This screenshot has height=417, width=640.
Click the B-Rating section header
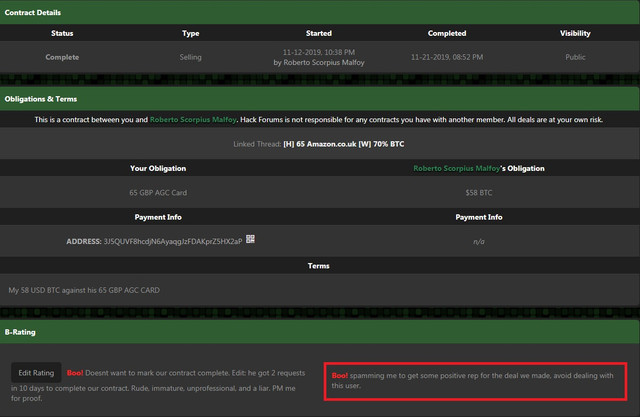[x=320, y=332]
